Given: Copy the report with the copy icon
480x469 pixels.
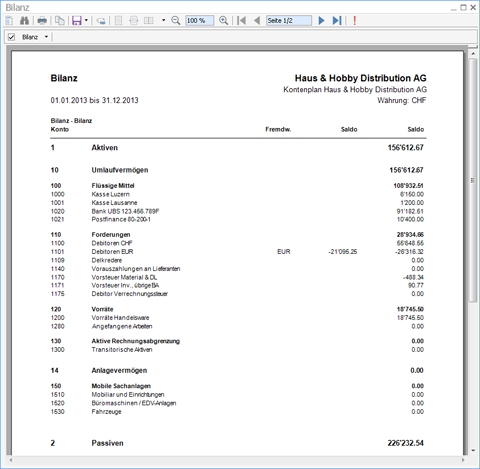Looking at the screenshot, I should (60, 21).
